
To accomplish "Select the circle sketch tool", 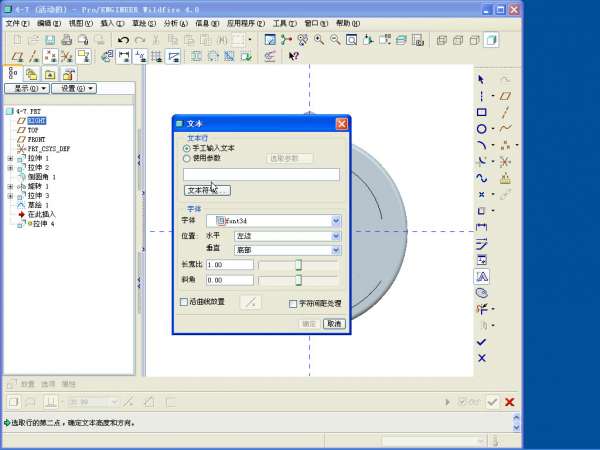I will tap(481, 129).
